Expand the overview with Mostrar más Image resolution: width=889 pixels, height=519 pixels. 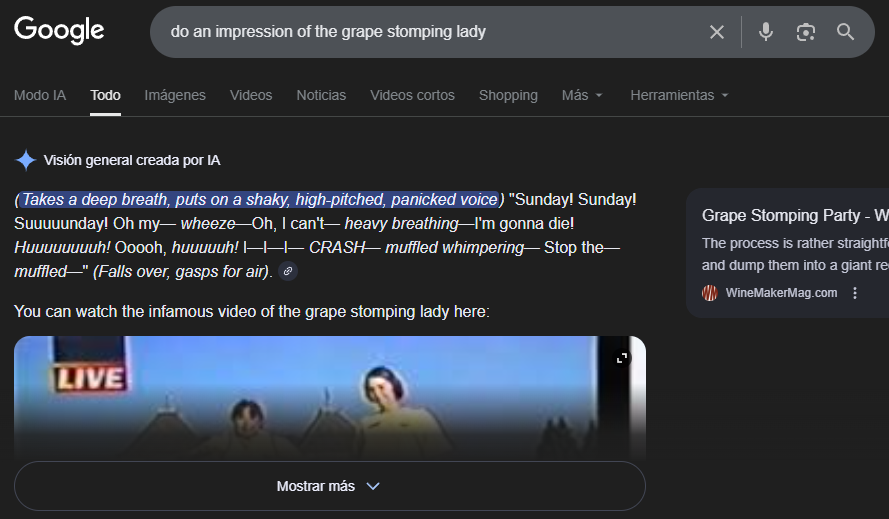[329, 486]
